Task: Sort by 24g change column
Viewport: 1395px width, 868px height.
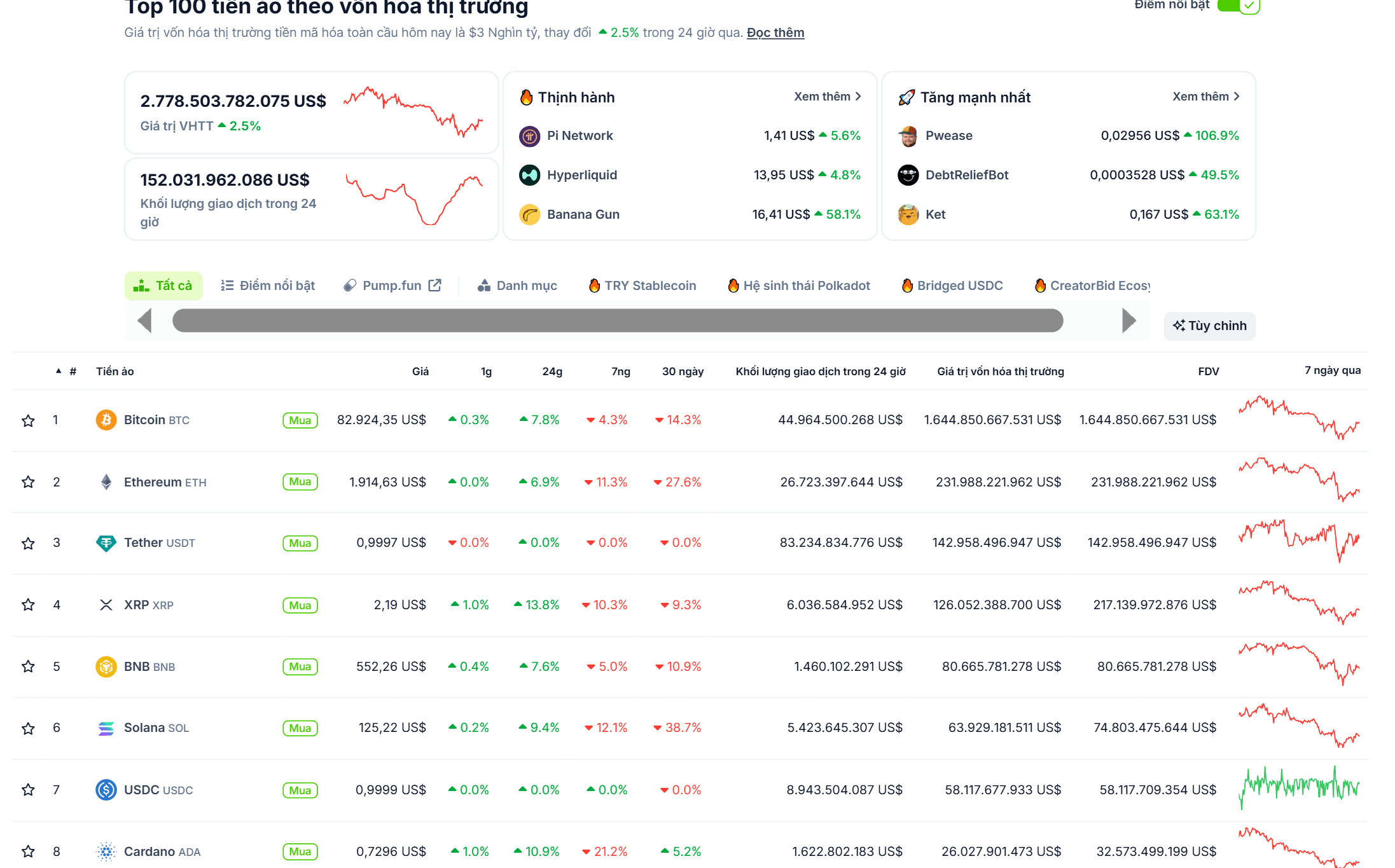Action: pos(552,371)
